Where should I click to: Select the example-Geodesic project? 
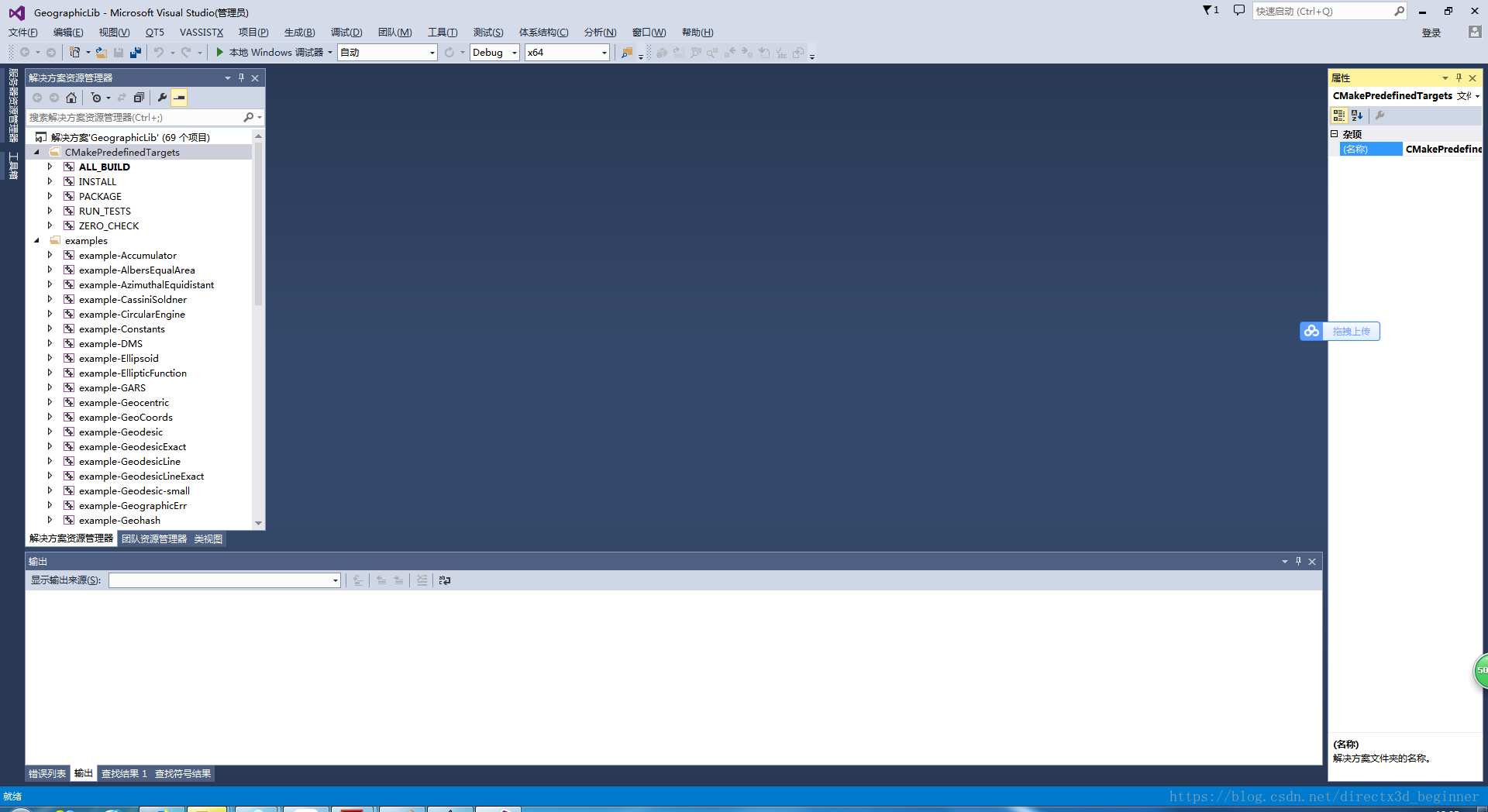tap(121, 432)
